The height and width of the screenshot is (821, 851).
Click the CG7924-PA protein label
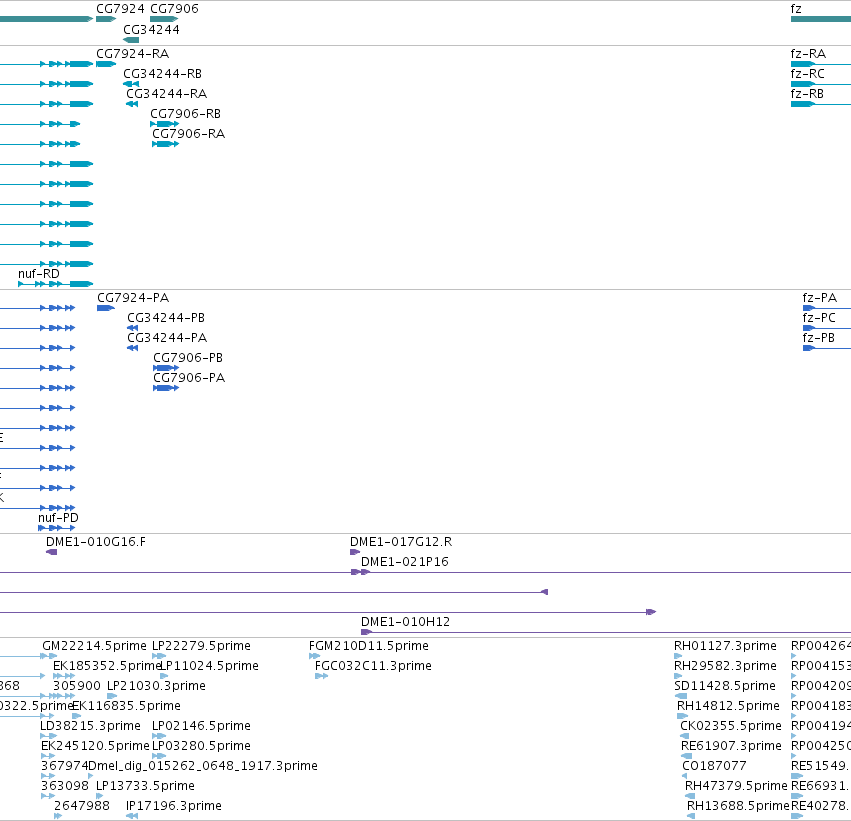(x=133, y=298)
